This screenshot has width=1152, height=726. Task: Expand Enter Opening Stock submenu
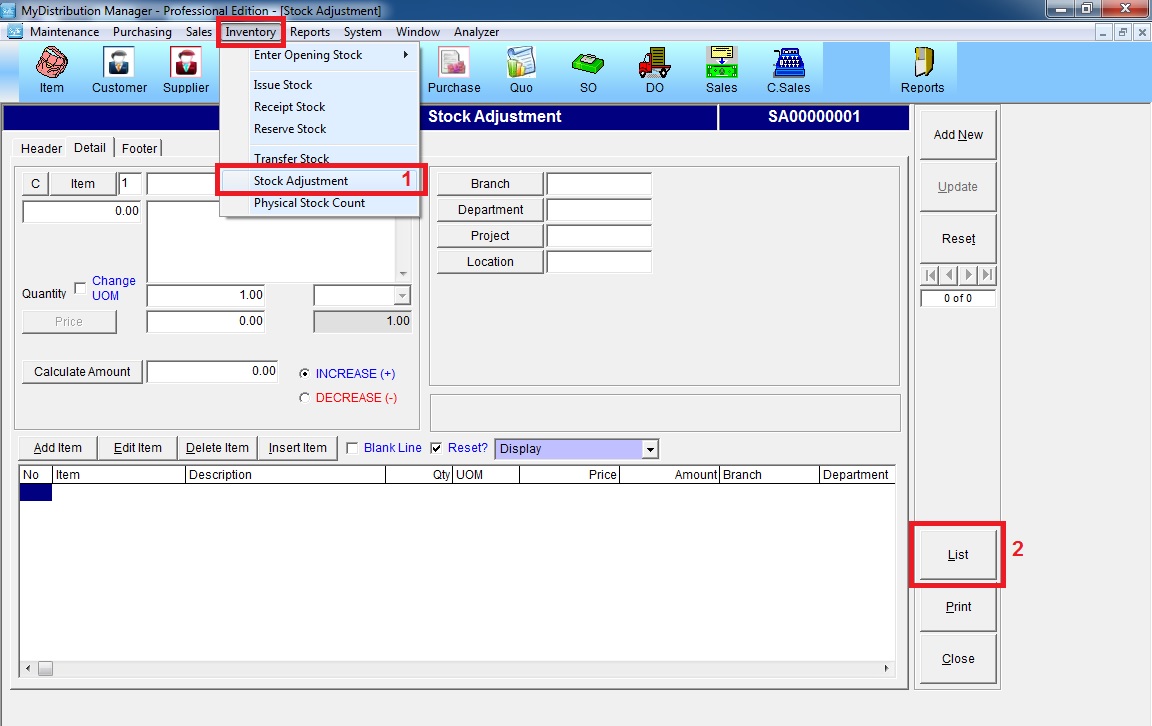tap(330, 55)
